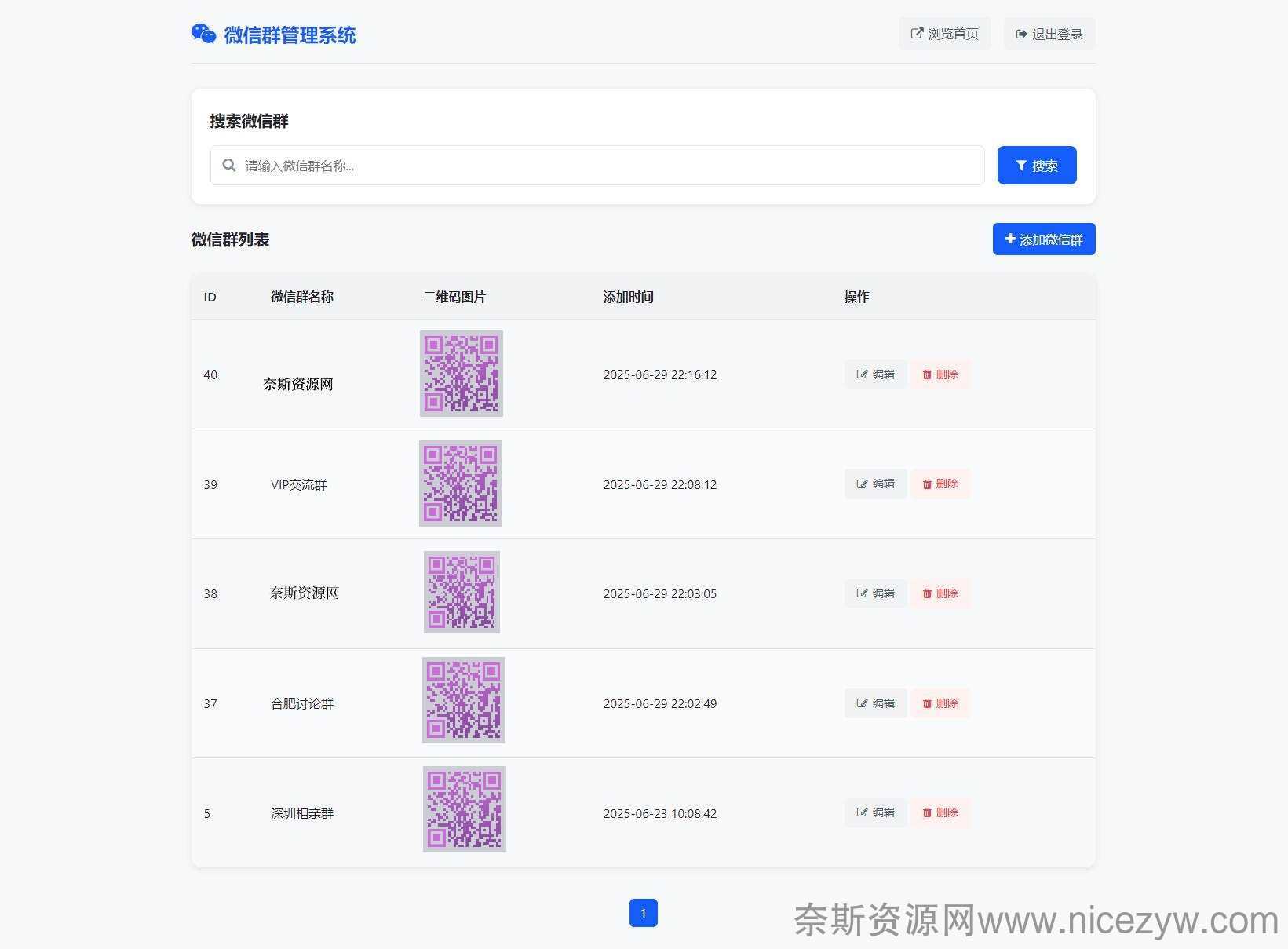1288x949 pixels.
Task: Click the 添加时间 column header
Action: 629,297
